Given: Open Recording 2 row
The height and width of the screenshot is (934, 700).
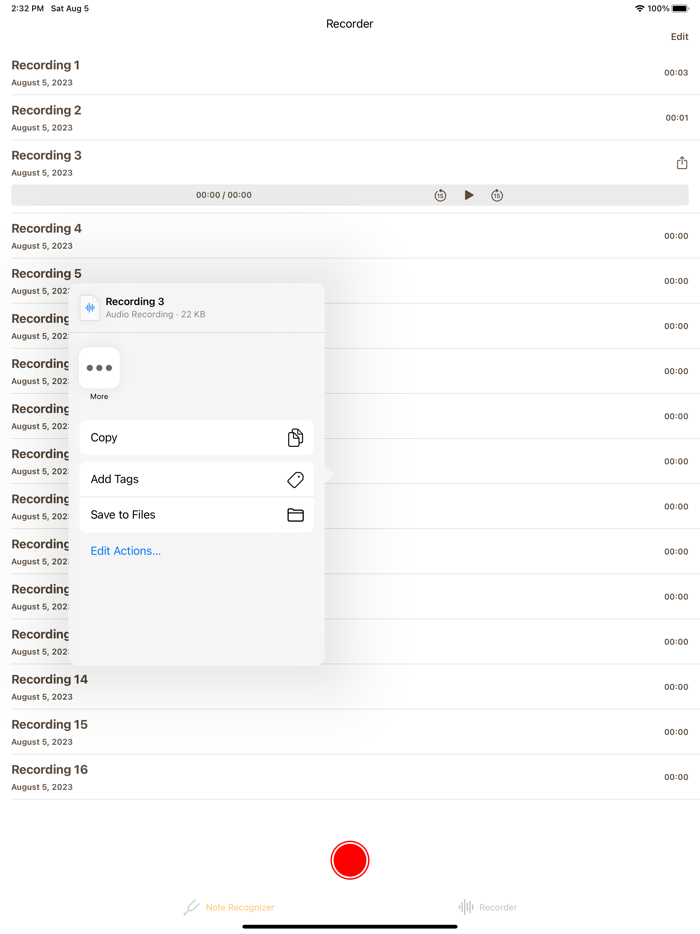Looking at the screenshot, I should click(x=350, y=118).
